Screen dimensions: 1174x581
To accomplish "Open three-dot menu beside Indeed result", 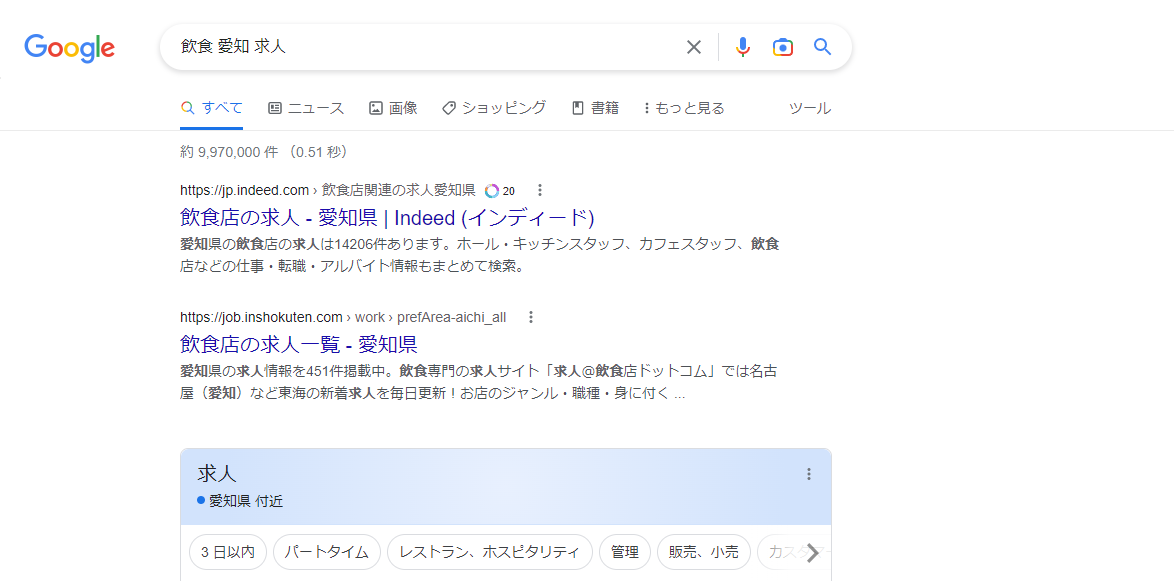I will [x=541, y=190].
